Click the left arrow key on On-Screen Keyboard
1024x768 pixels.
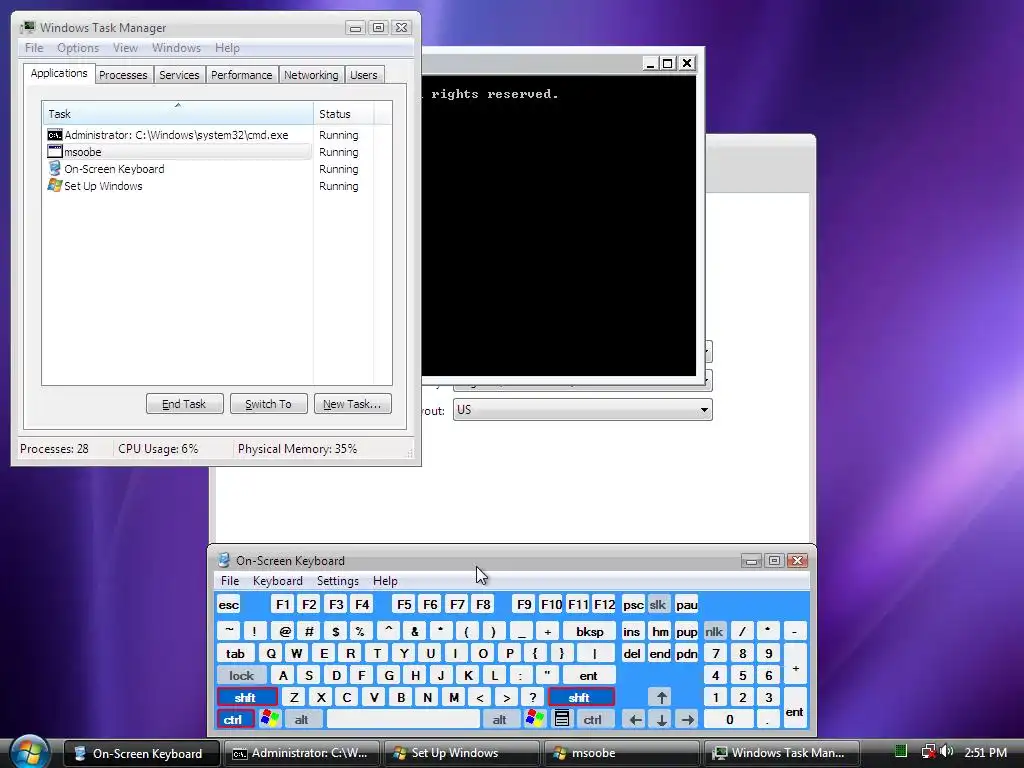point(634,720)
